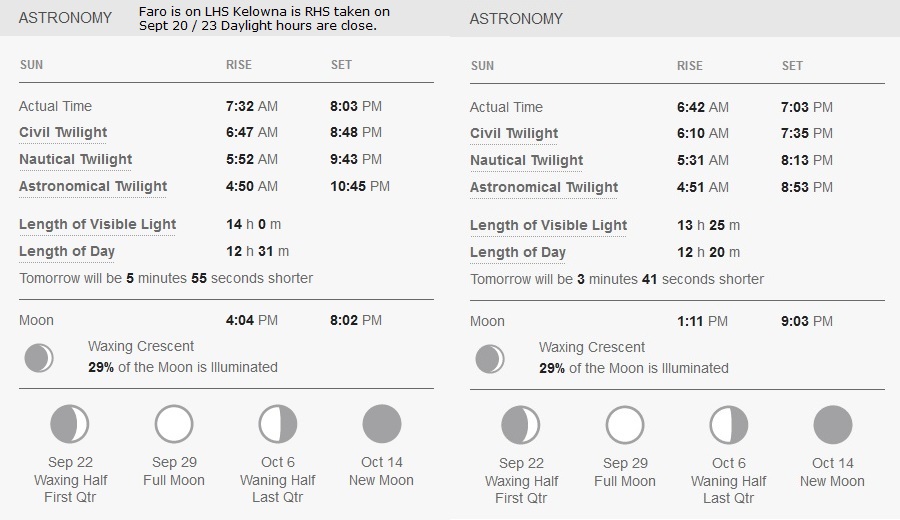The width and height of the screenshot is (900, 520).
Task: Click the right panel Oct 6 Last Quarter moon icon
Action: click(729, 425)
